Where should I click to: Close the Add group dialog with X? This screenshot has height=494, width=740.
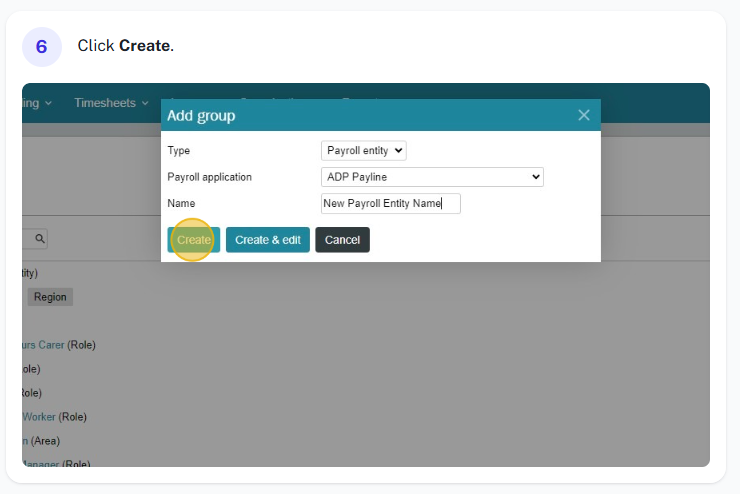[x=584, y=115]
